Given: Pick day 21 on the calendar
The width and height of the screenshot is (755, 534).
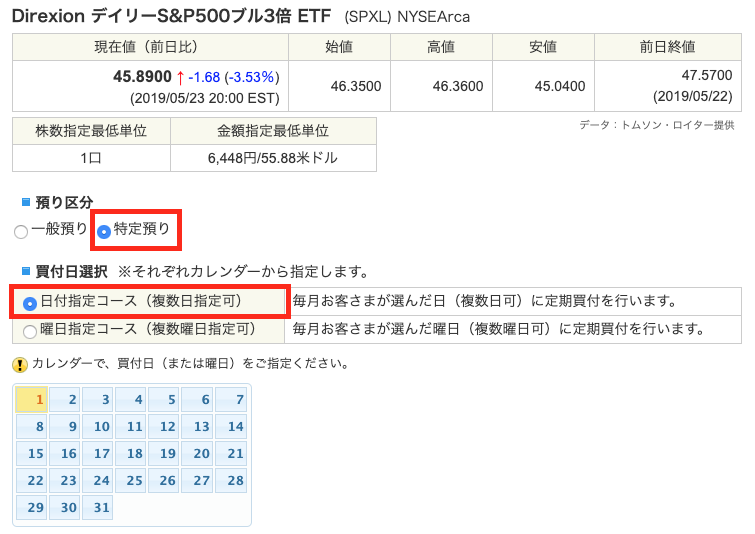Looking at the screenshot, I should pyautogui.click(x=231, y=454).
